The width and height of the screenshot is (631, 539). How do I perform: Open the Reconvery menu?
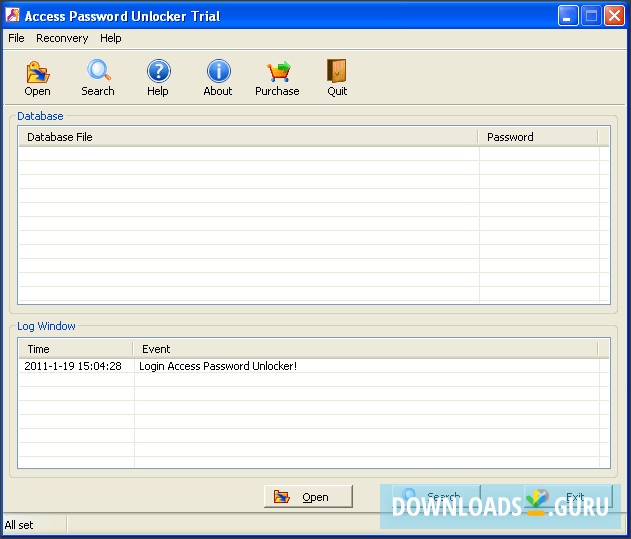62,38
